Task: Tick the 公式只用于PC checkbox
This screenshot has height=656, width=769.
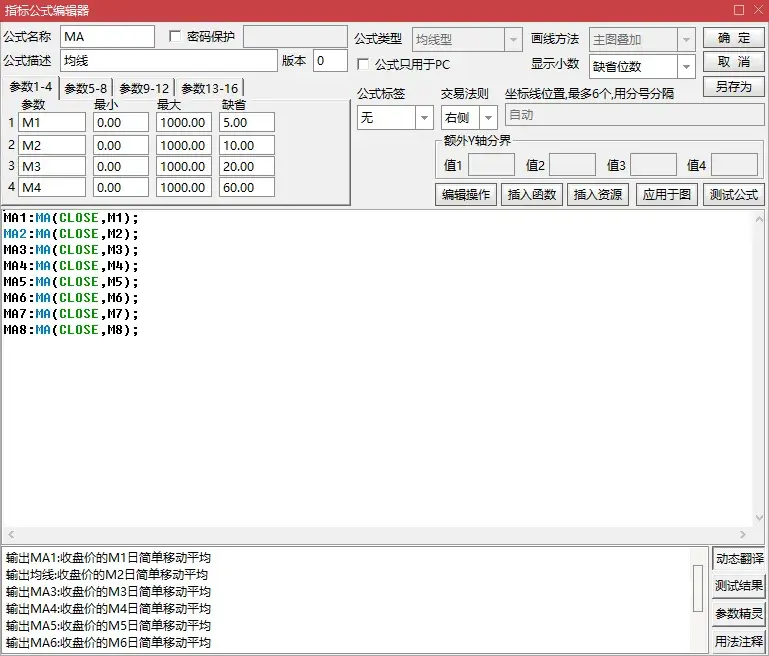Action: pyautogui.click(x=363, y=64)
